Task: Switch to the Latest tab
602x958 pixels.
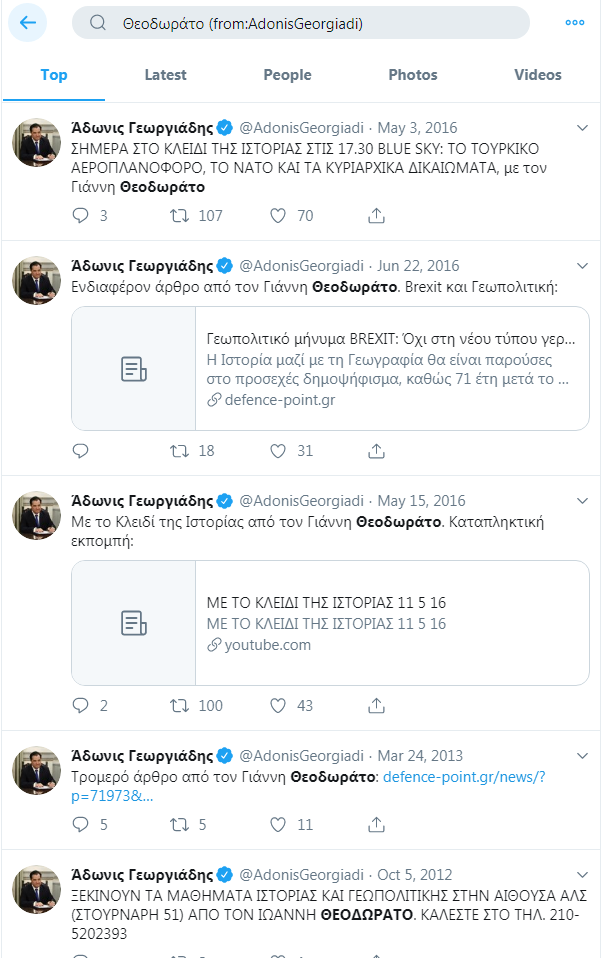Action: pos(165,75)
